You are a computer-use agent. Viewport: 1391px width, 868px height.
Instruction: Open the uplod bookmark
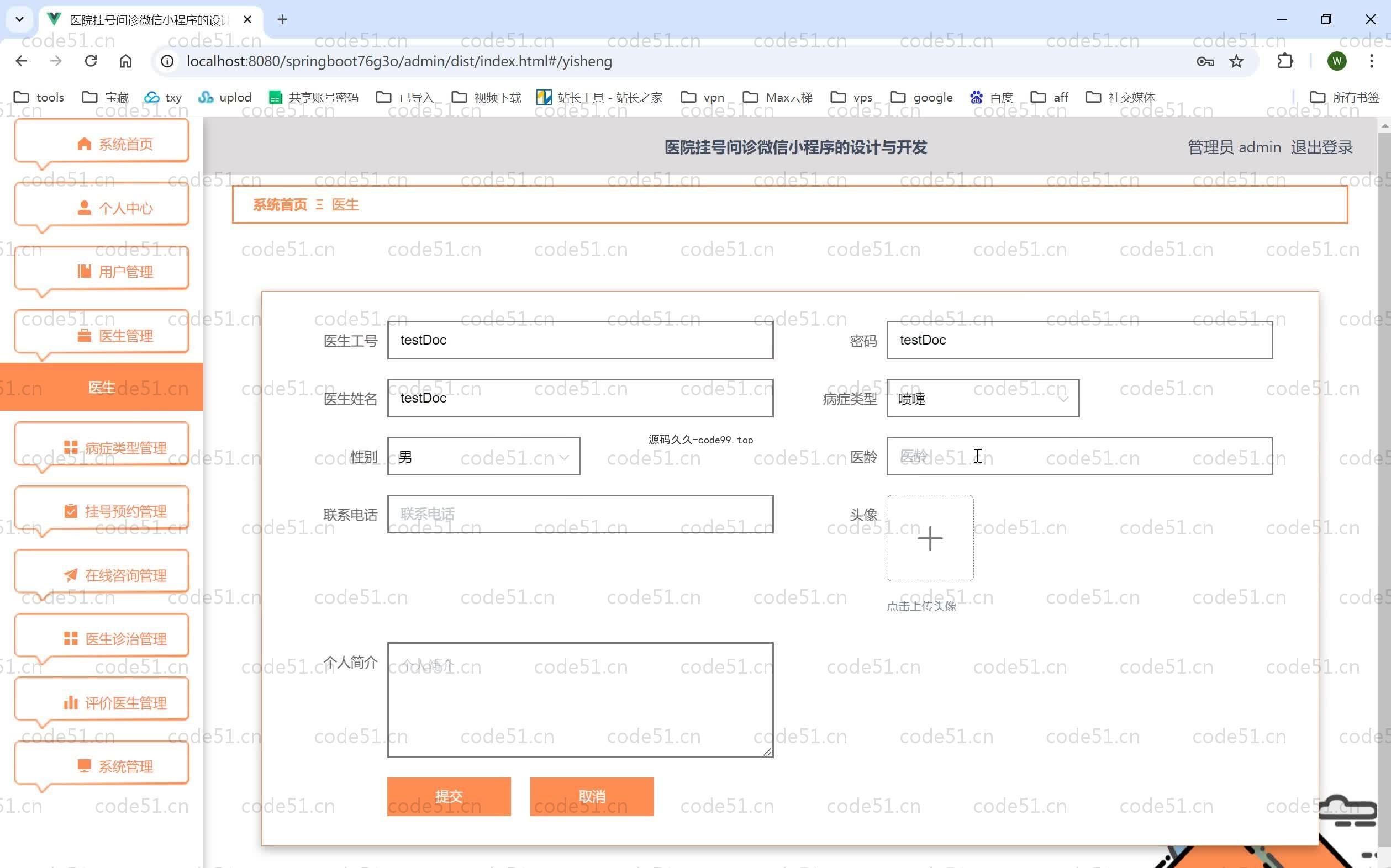(x=225, y=97)
